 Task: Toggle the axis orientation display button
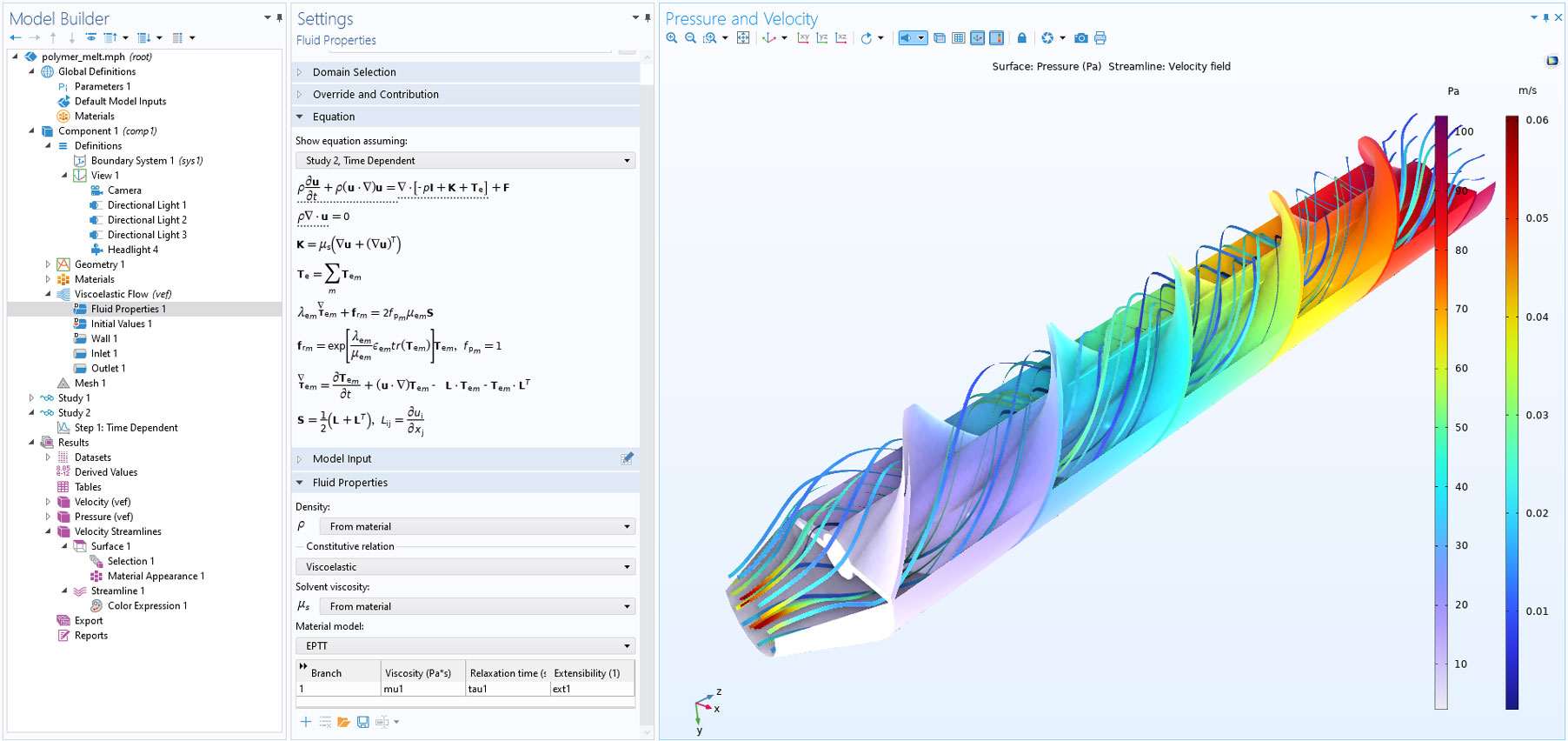click(978, 38)
